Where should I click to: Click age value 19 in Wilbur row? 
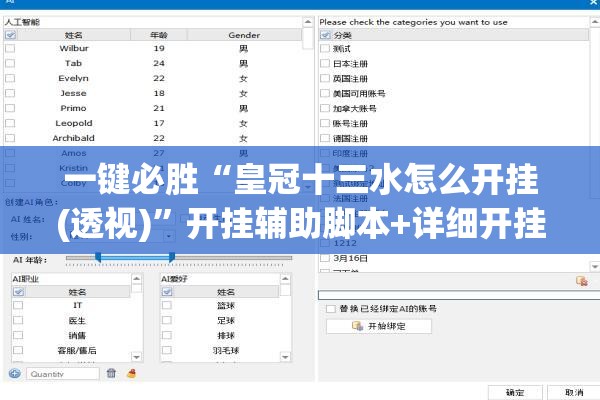[x=159, y=48]
